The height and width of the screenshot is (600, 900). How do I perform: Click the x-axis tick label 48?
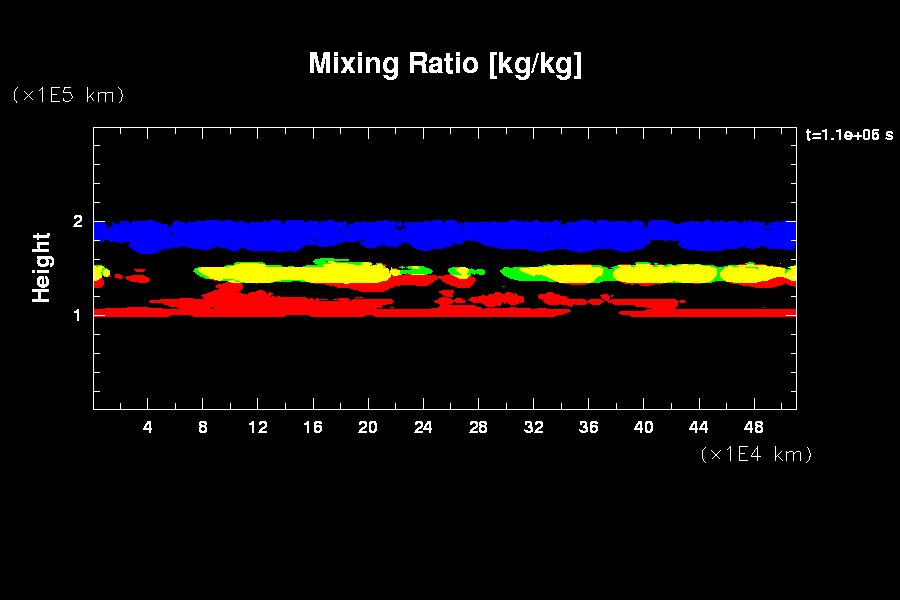click(753, 428)
